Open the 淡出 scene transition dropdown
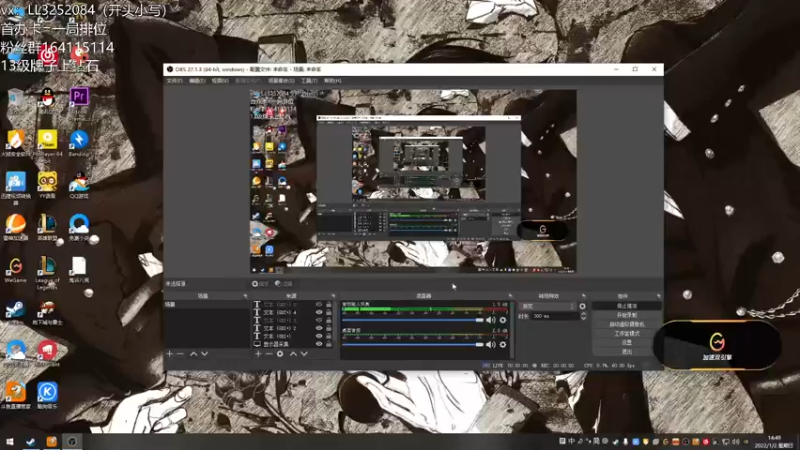This screenshot has height=450, width=800. coord(547,306)
